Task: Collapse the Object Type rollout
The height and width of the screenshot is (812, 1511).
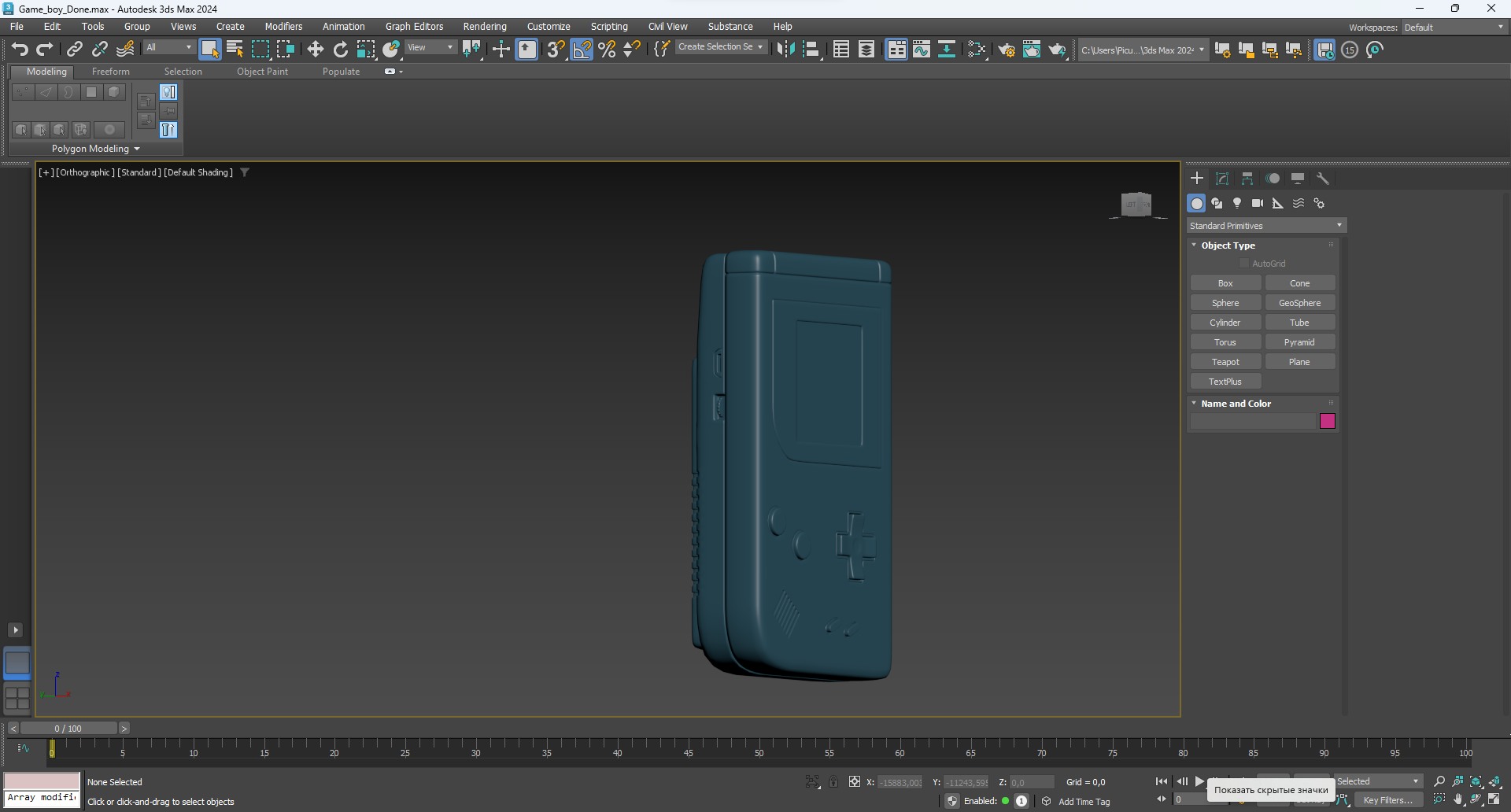Action: 1228,245
